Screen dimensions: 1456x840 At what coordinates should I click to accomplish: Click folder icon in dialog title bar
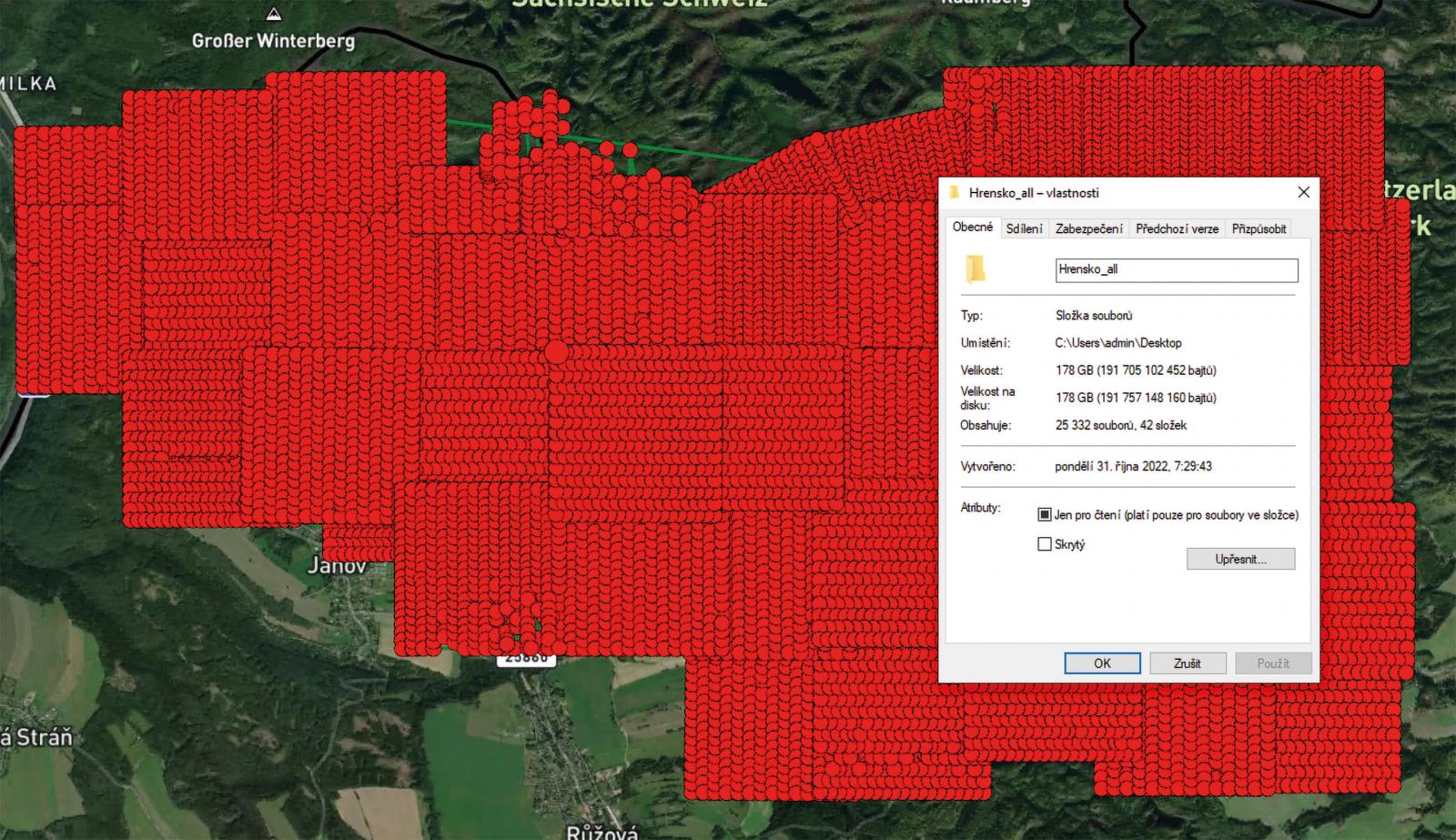pos(955,193)
